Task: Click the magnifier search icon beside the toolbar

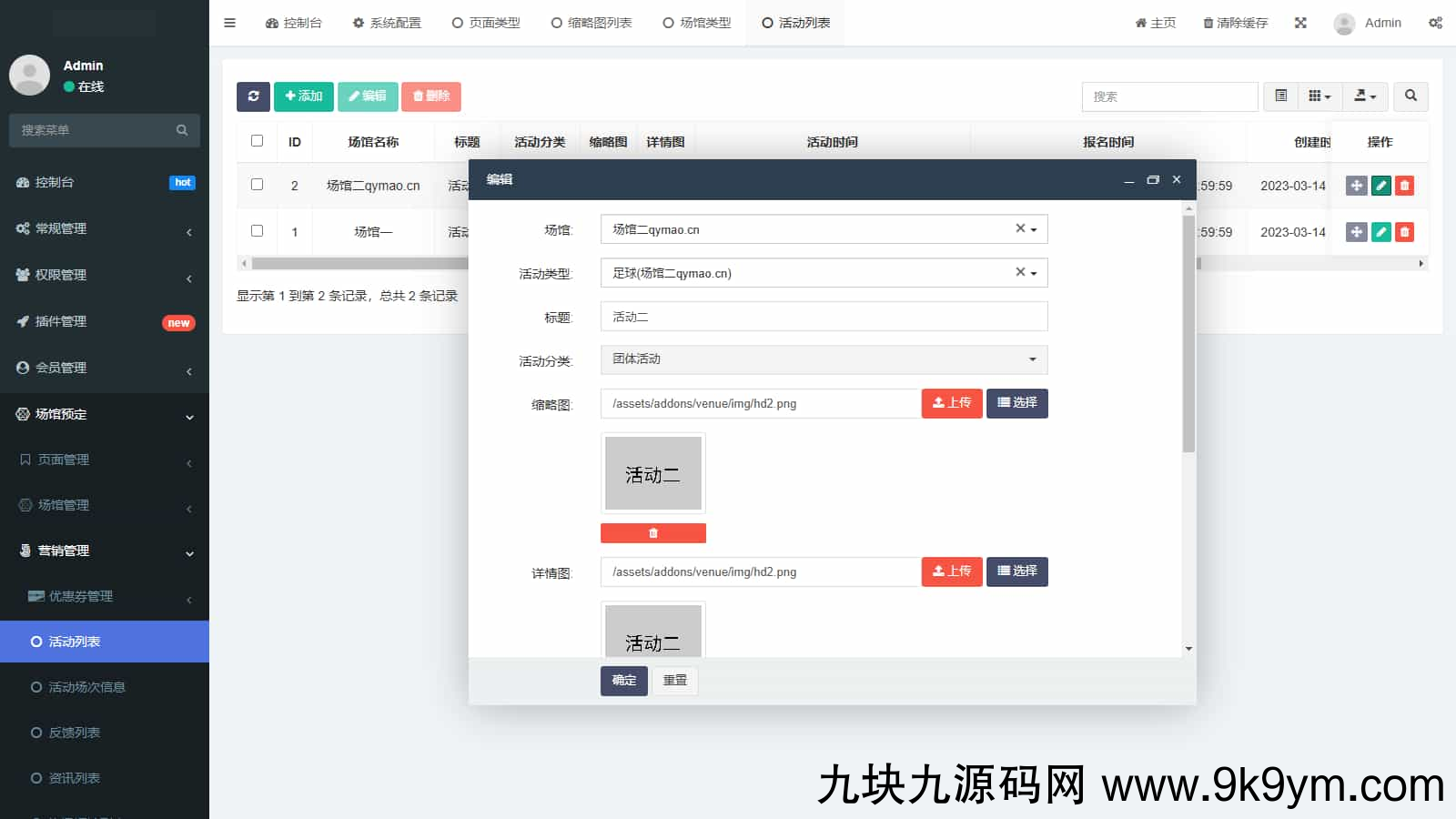Action: click(1410, 96)
